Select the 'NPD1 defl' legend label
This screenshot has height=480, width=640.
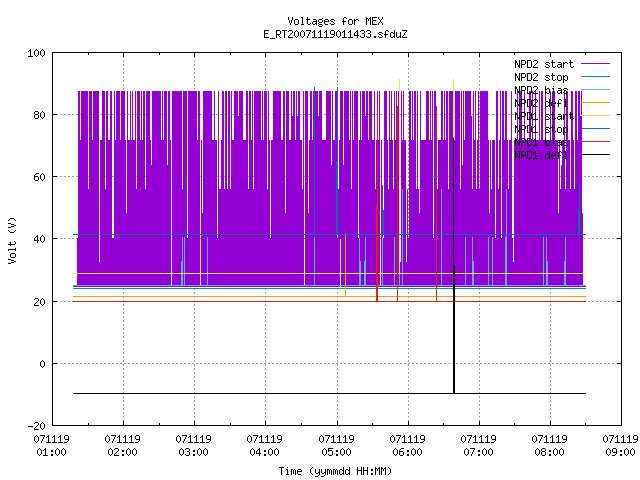(541, 155)
